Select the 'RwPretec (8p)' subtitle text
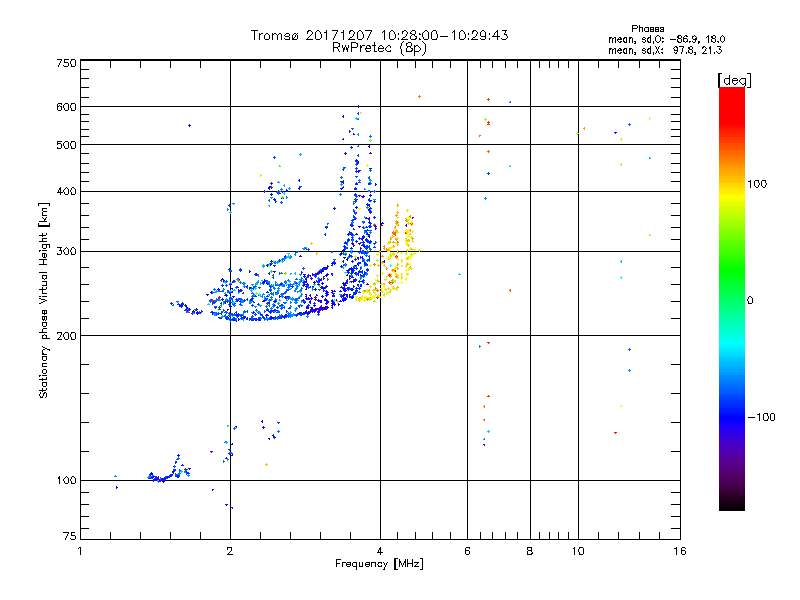The width and height of the screenshot is (800, 600). (379, 48)
